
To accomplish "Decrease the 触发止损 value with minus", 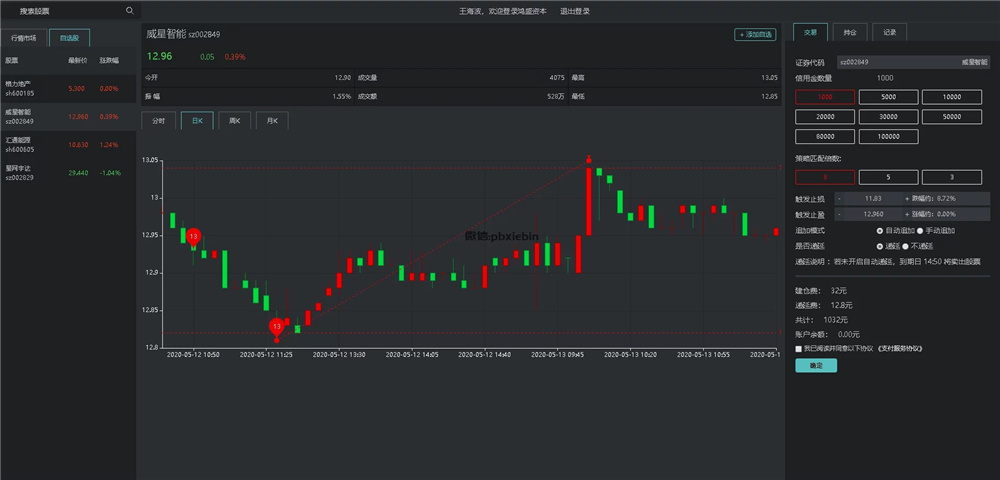I will coord(840,199).
